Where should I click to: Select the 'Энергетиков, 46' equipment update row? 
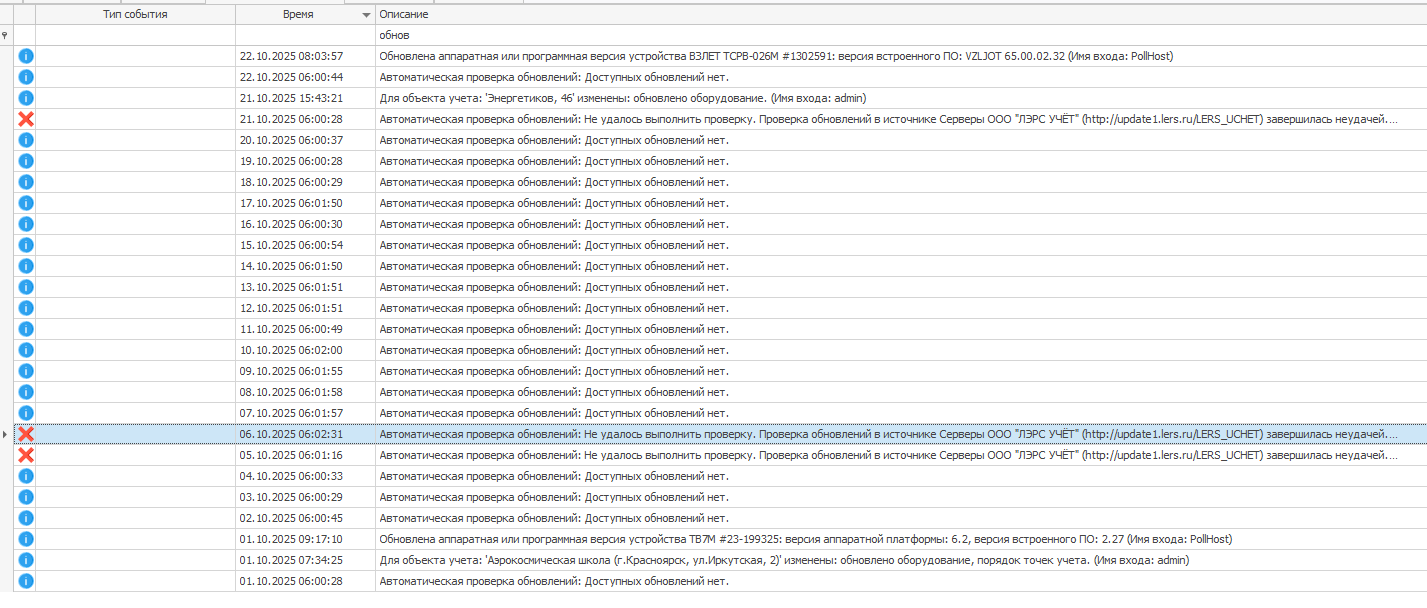tap(622, 98)
